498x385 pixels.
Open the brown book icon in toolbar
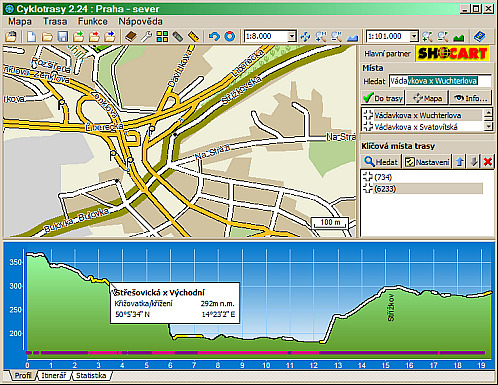[131, 36]
